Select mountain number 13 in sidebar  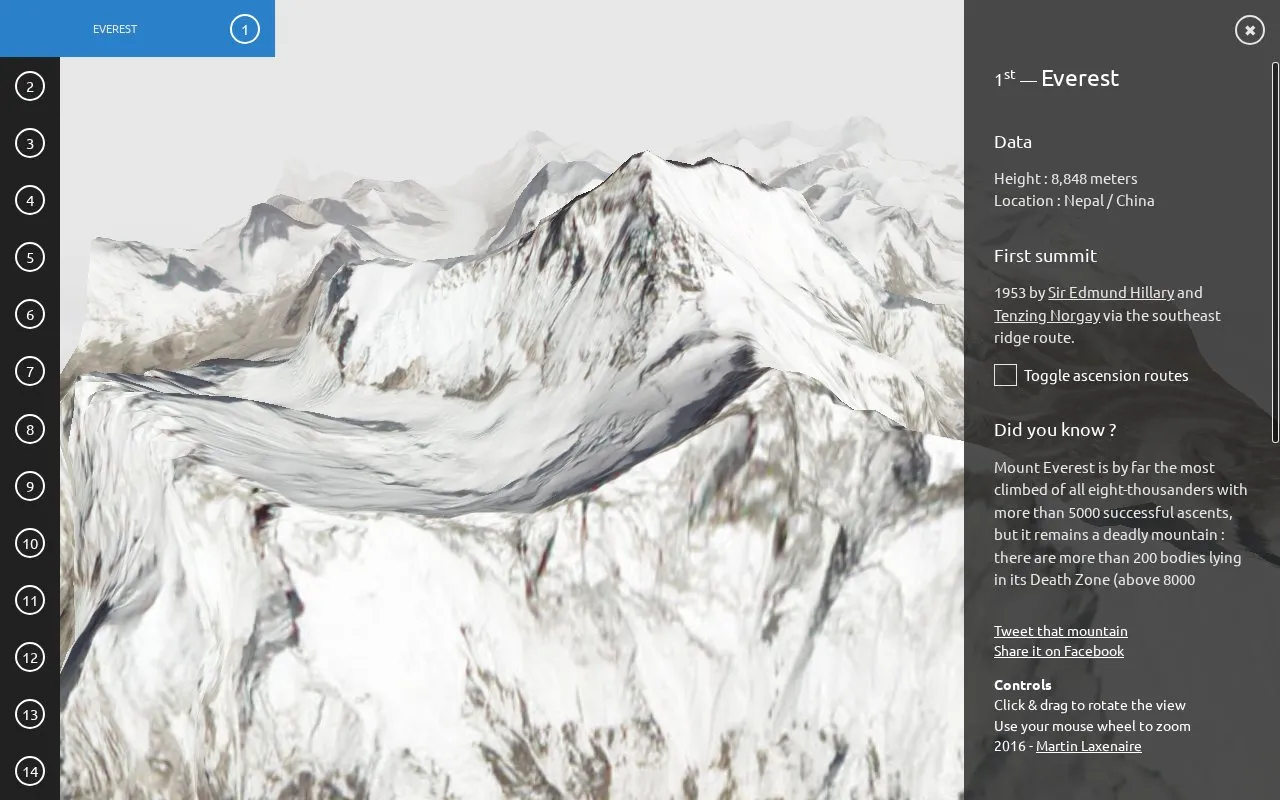tap(30, 714)
